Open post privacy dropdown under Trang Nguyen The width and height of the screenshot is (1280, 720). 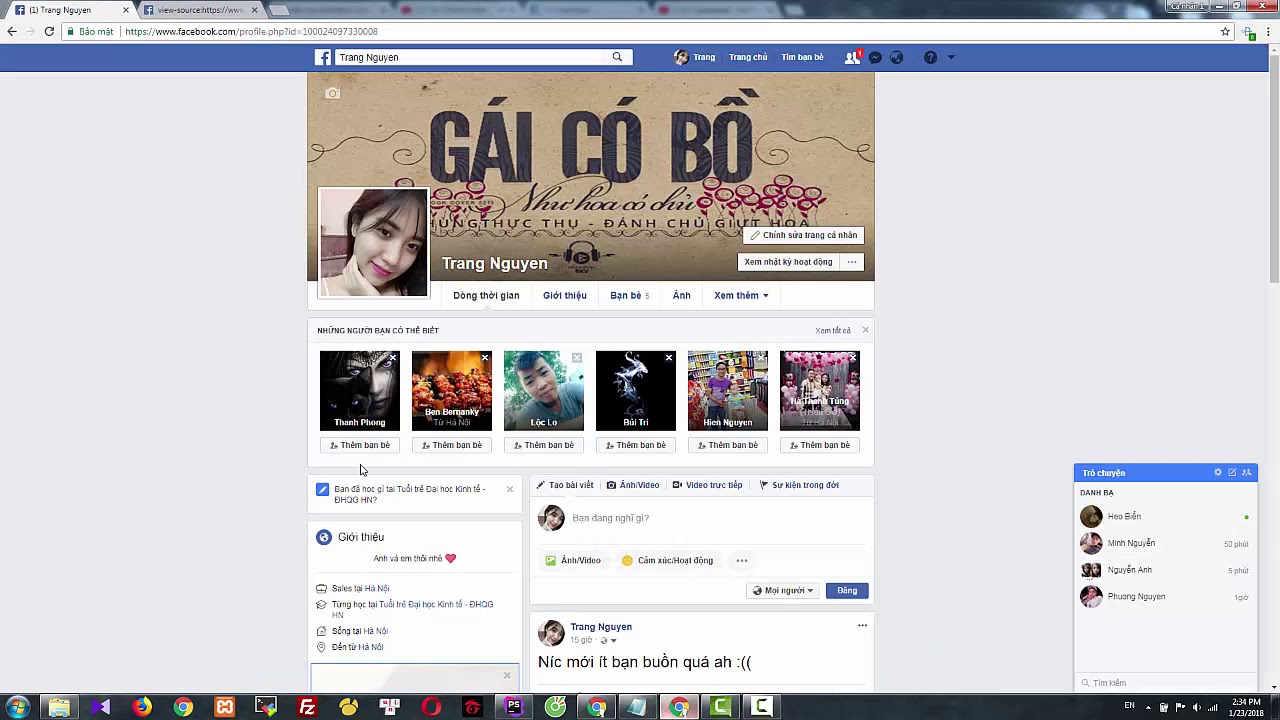click(610, 640)
